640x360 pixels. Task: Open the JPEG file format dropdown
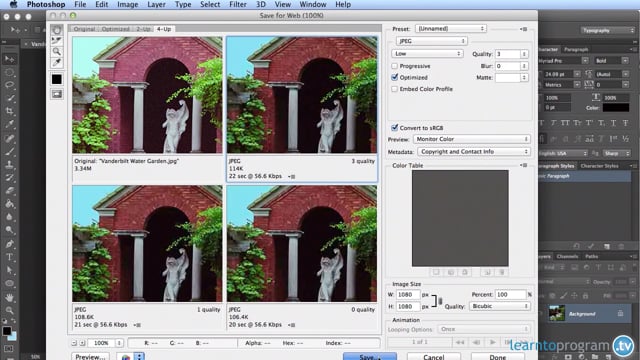[x=431, y=41]
